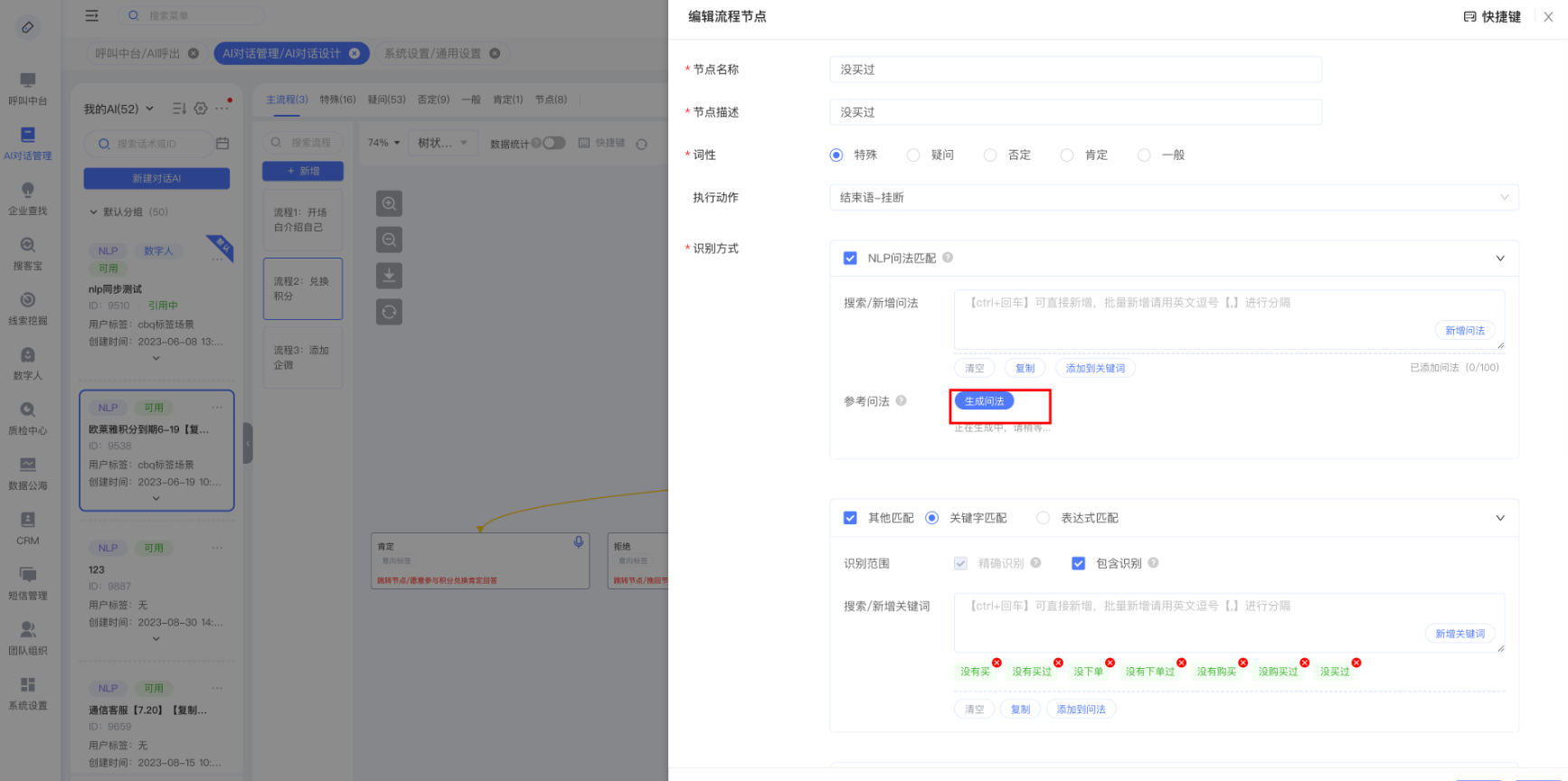The image size is (1568, 781).
Task: Click the help icon beside NLP问法匹配
Action: [x=948, y=258]
